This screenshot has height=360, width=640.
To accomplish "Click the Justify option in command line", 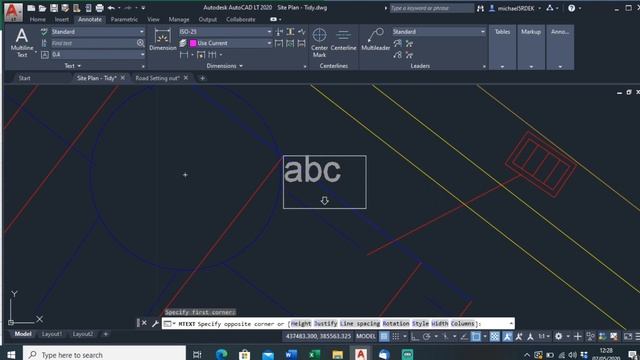I will [x=326, y=323].
